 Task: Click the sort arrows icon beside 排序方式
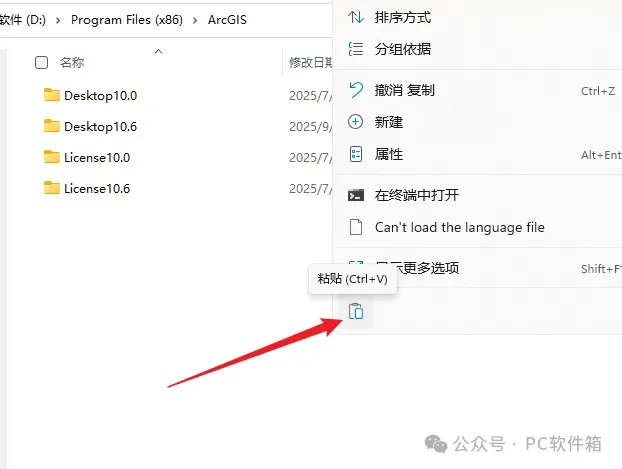(356, 17)
